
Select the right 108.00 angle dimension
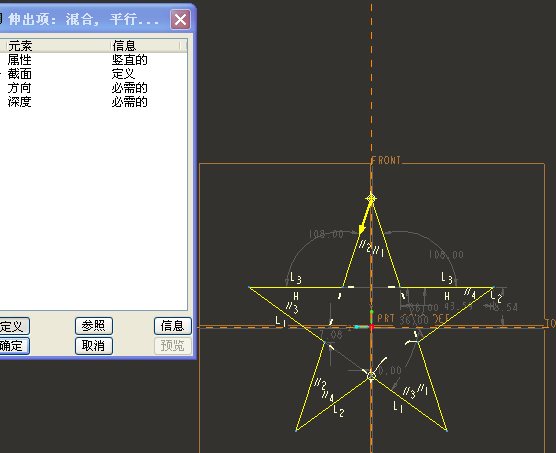[446, 255]
